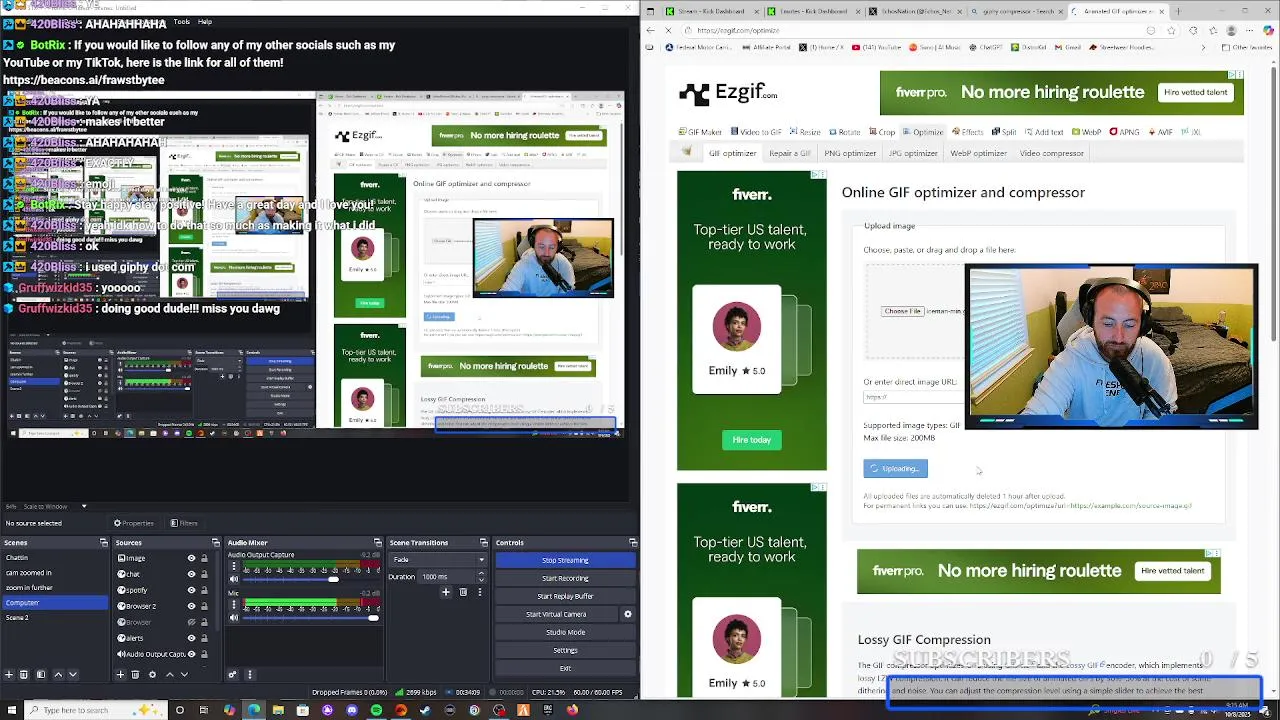
Task: Select the Chattin scene
Action: point(55,557)
